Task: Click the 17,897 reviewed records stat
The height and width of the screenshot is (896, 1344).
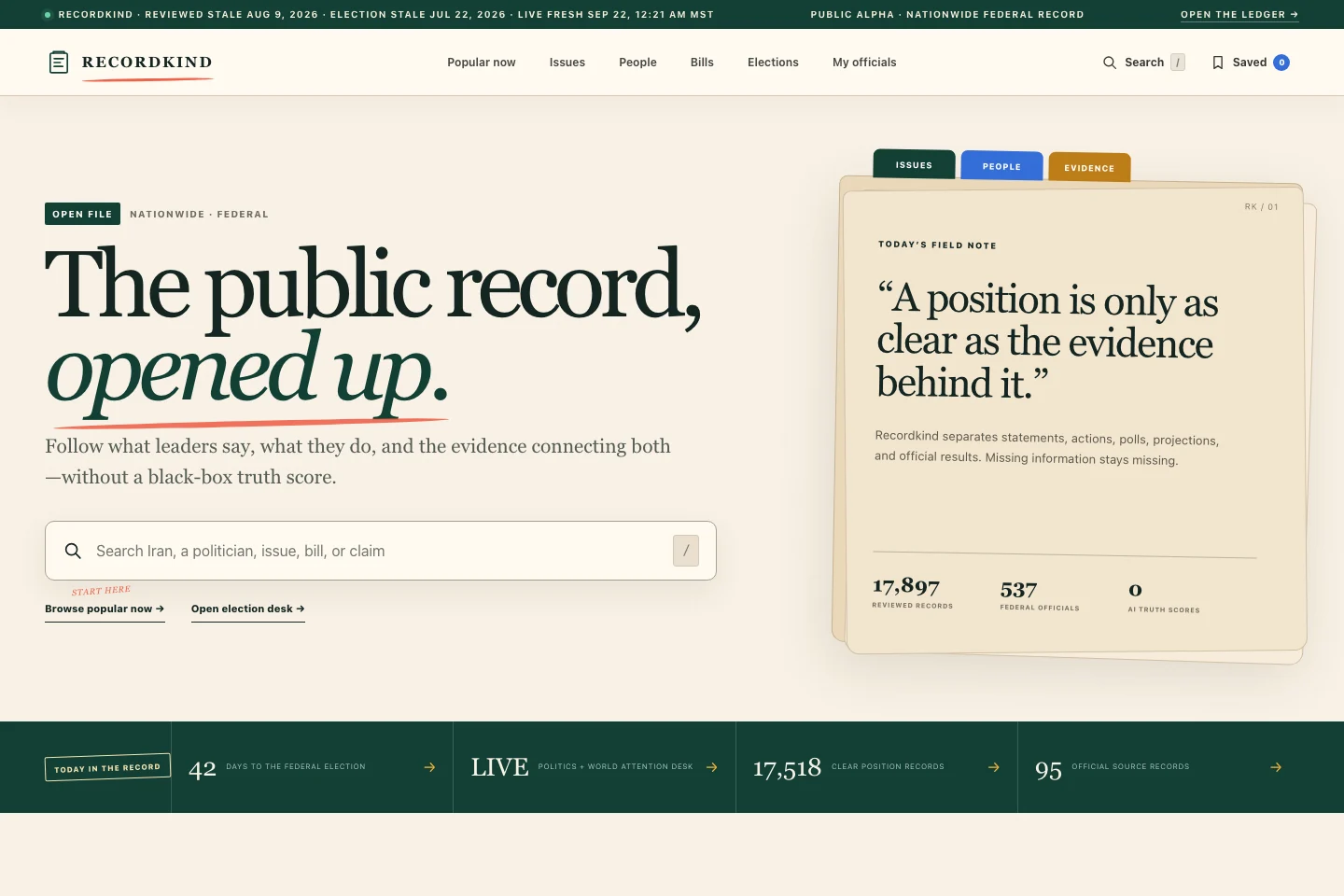Action: point(912,593)
